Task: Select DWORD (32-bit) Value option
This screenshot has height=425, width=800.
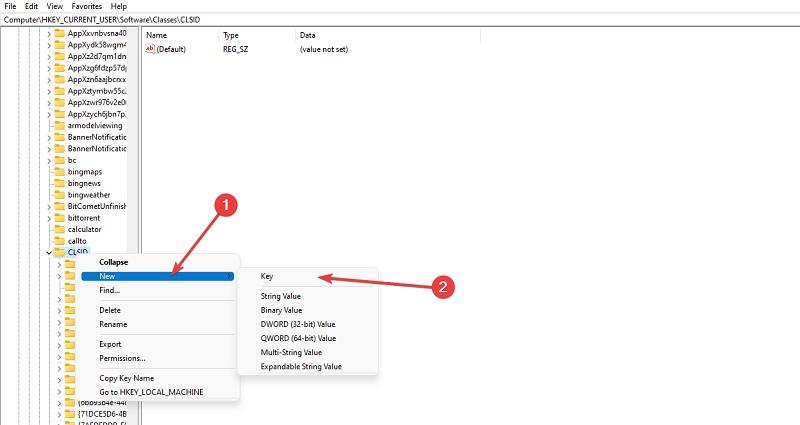Action: [298, 324]
